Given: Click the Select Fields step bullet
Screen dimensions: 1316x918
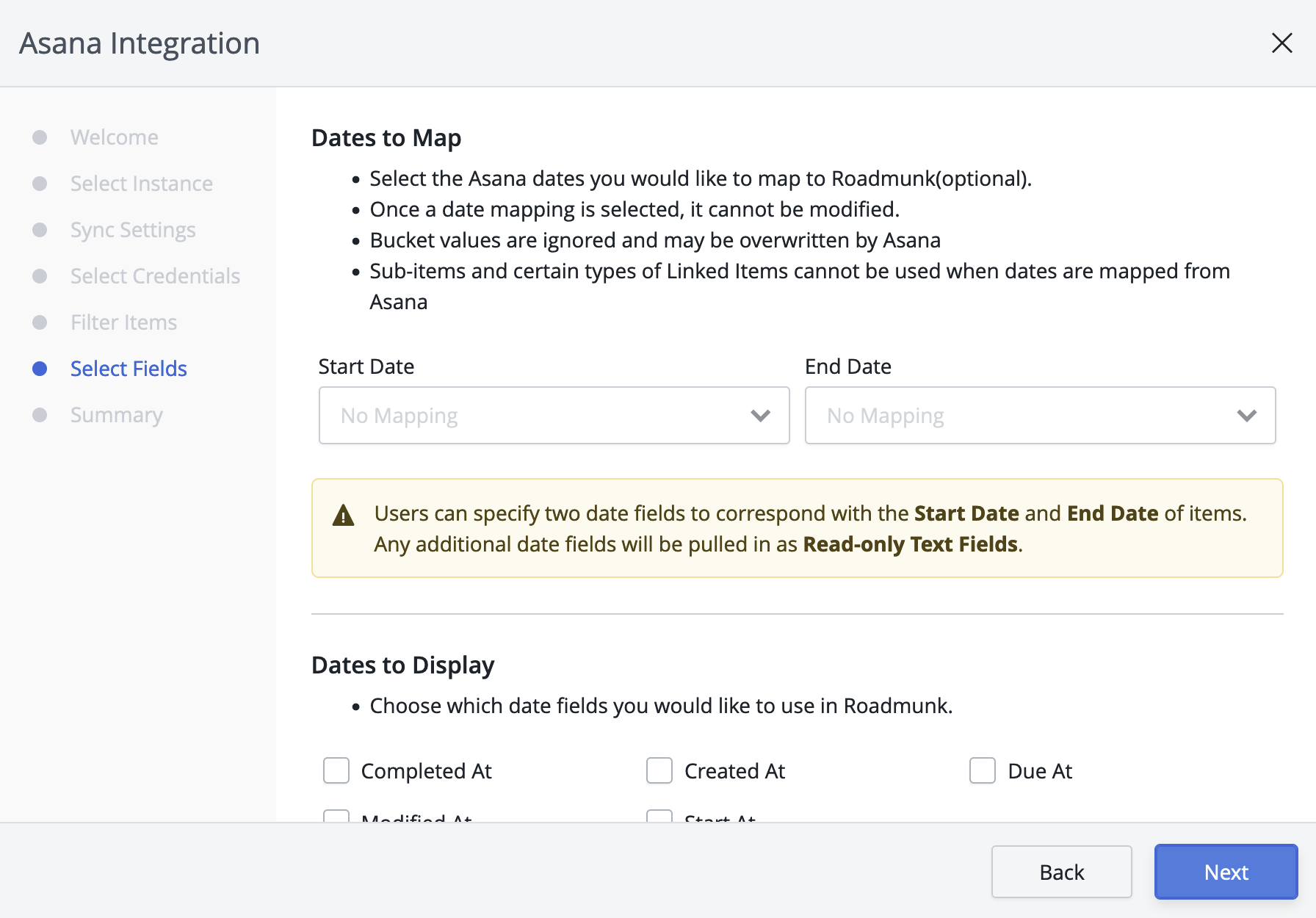Looking at the screenshot, I should pyautogui.click(x=40, y=369).
